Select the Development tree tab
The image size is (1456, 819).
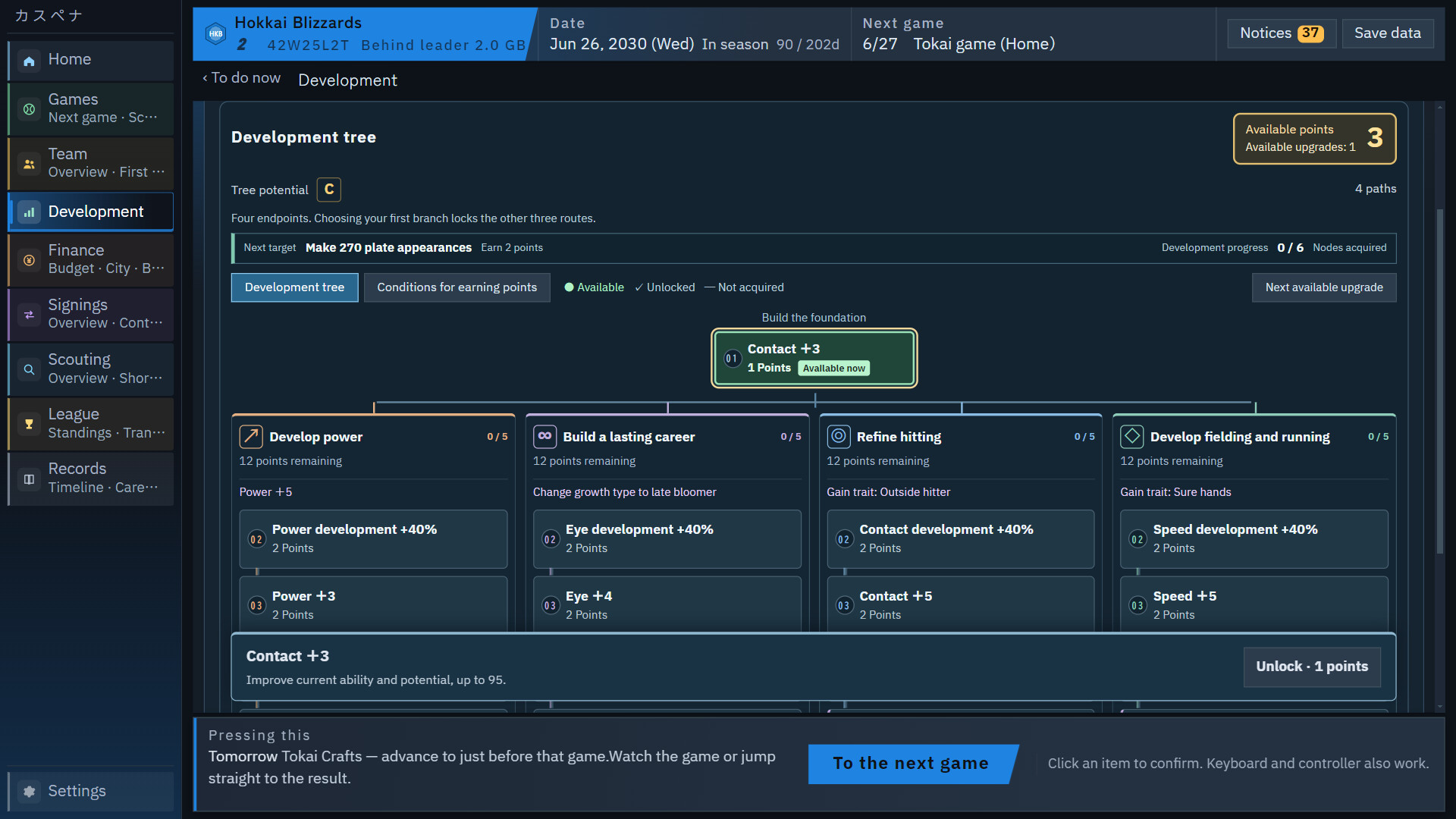[x=294, y=287]
